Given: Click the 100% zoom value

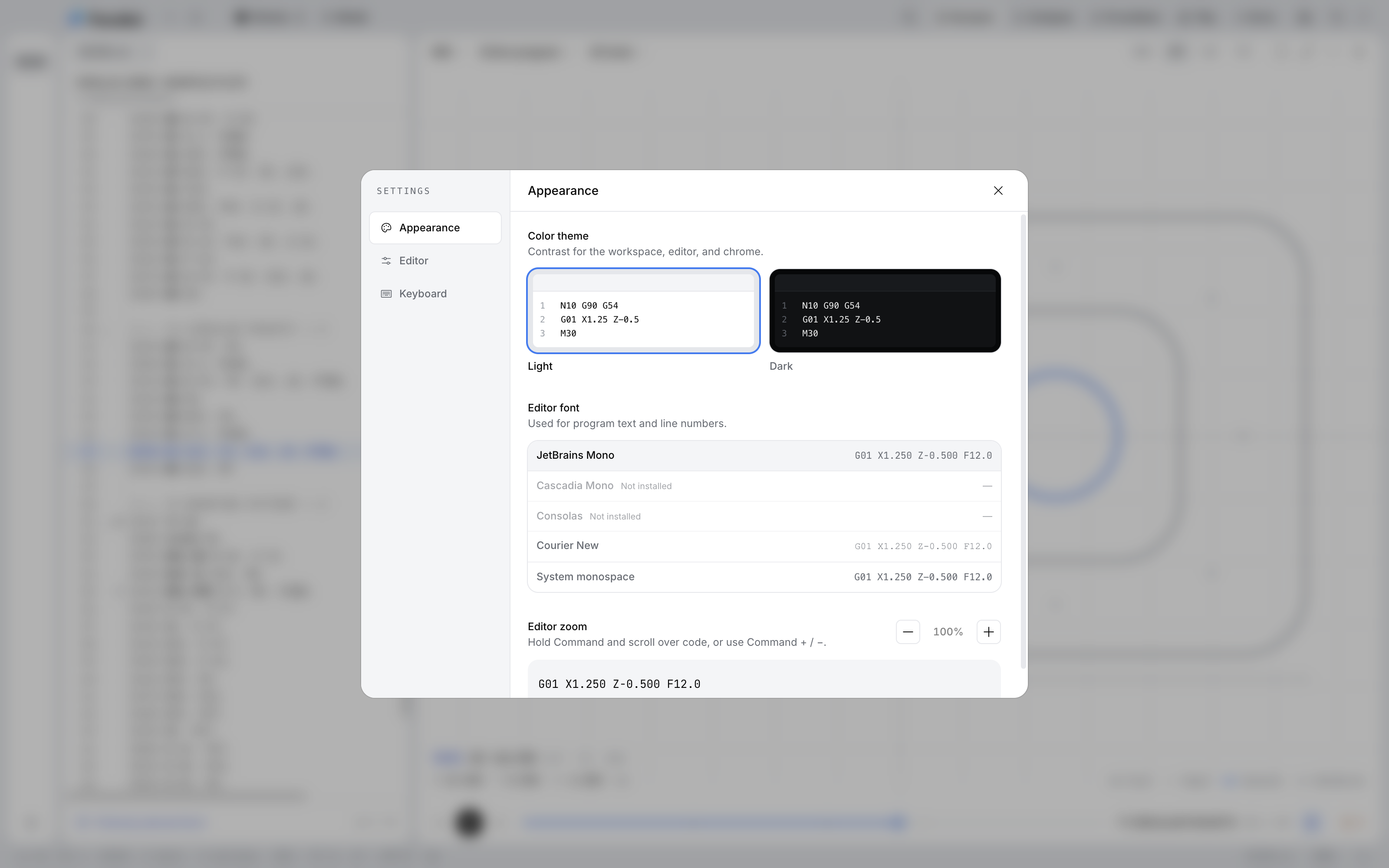Looking at the screenshot, I should coord(948,632).
